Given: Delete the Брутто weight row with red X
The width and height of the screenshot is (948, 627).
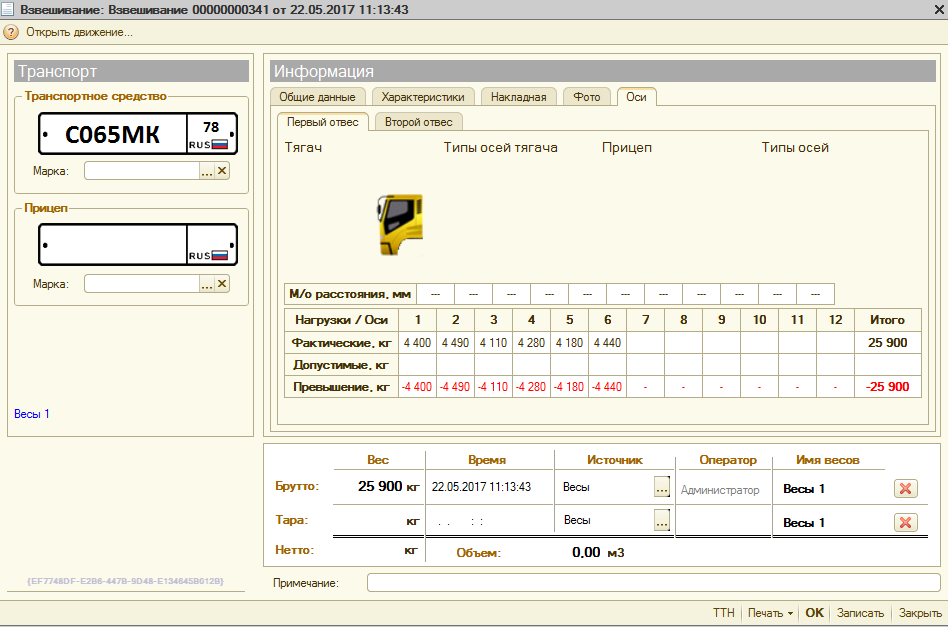Looking at the screenshot, I should 904,488.
